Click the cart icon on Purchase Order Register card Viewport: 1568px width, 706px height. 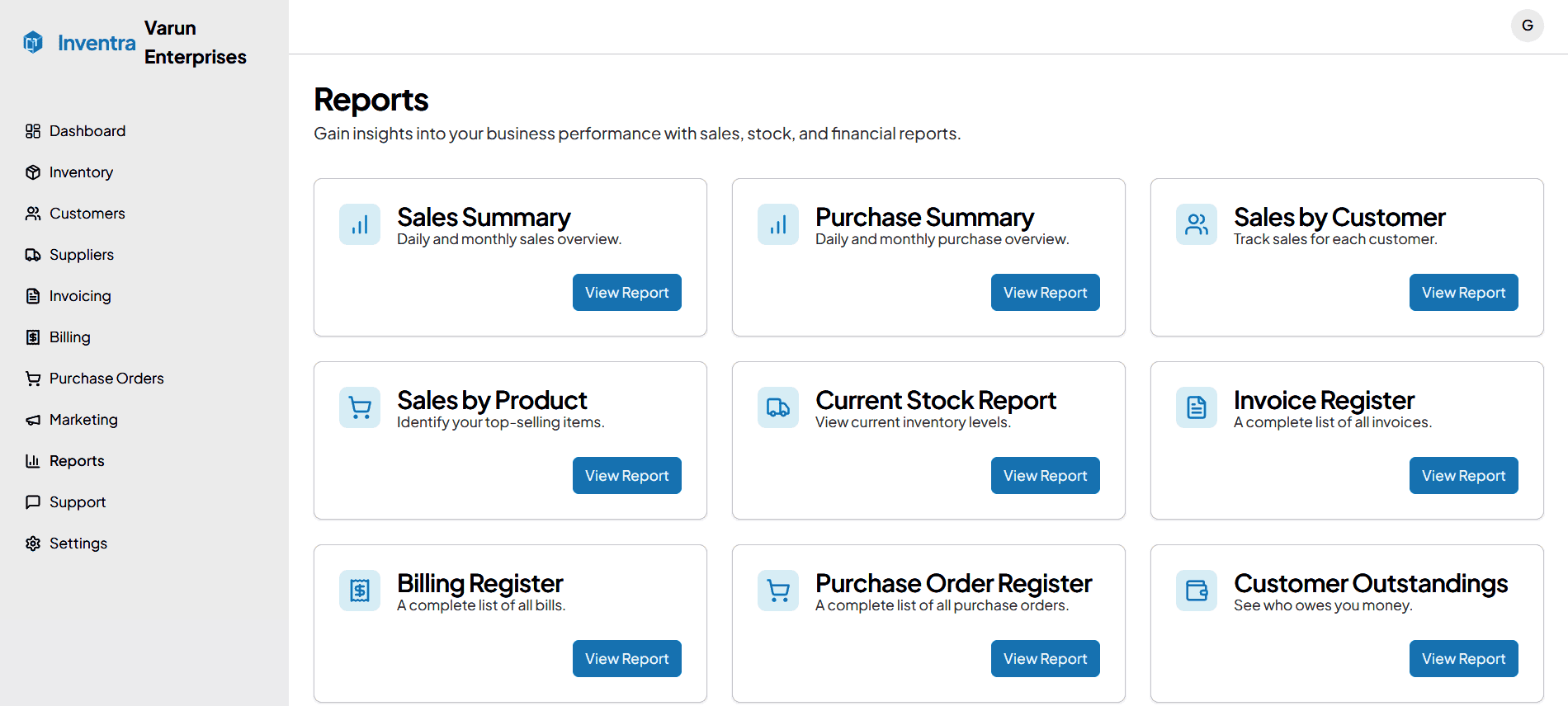[778, 591]
